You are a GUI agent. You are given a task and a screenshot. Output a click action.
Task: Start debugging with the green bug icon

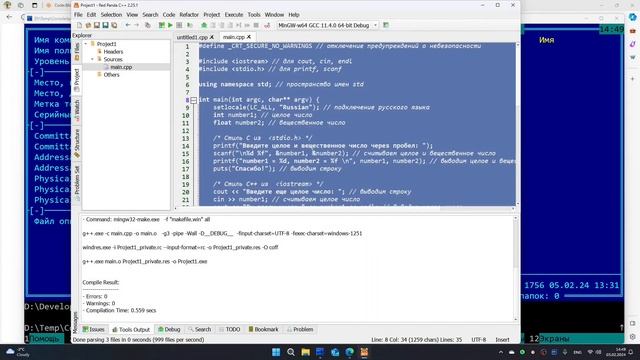pyautogui.click(x=204, y=25)
